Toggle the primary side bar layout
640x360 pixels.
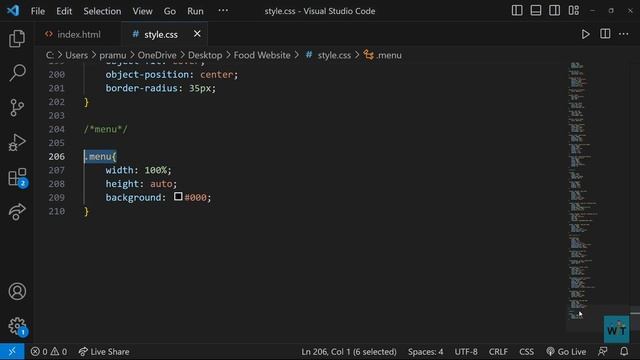(517, 11)
